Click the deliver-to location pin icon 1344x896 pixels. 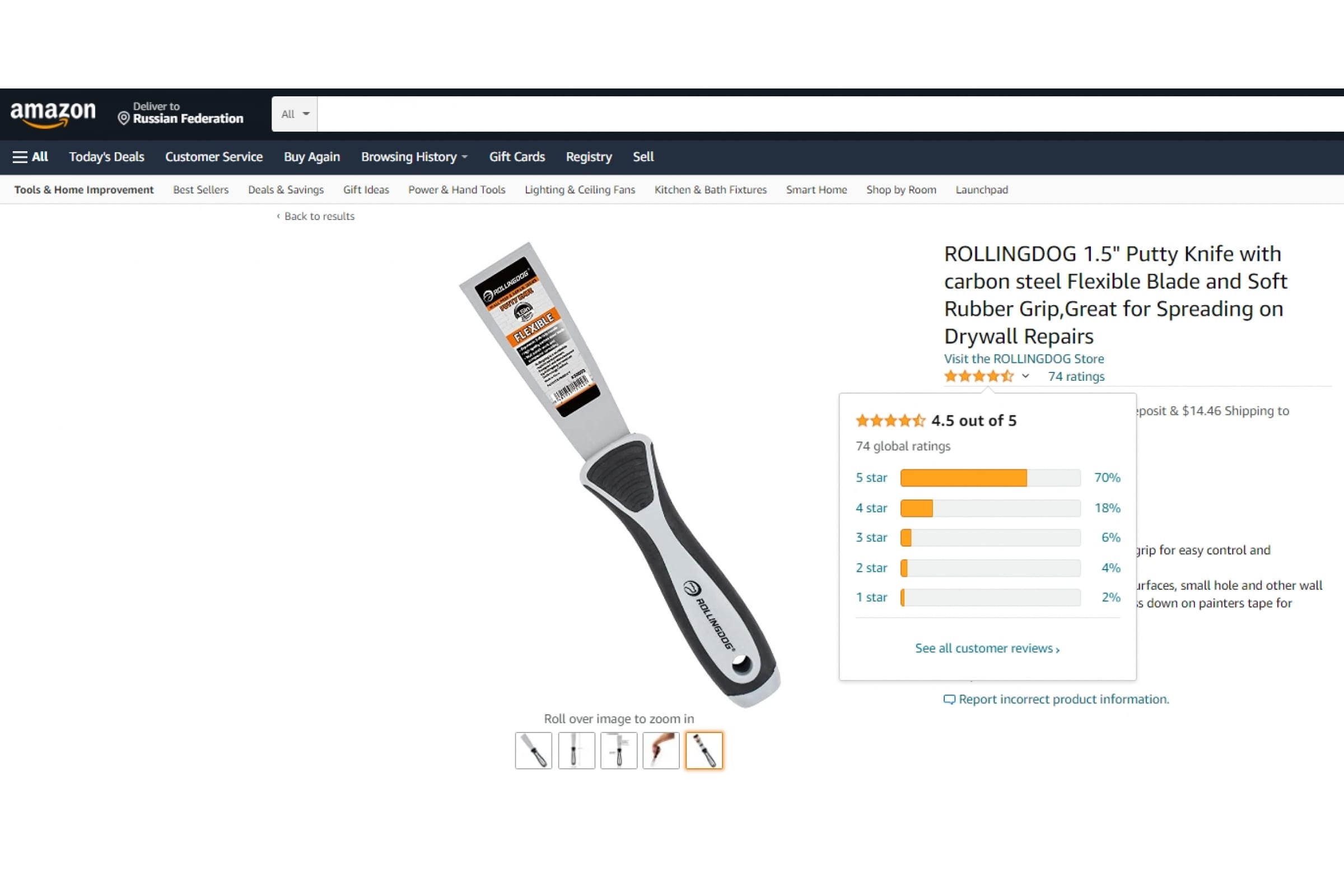[x=123, y=118]
